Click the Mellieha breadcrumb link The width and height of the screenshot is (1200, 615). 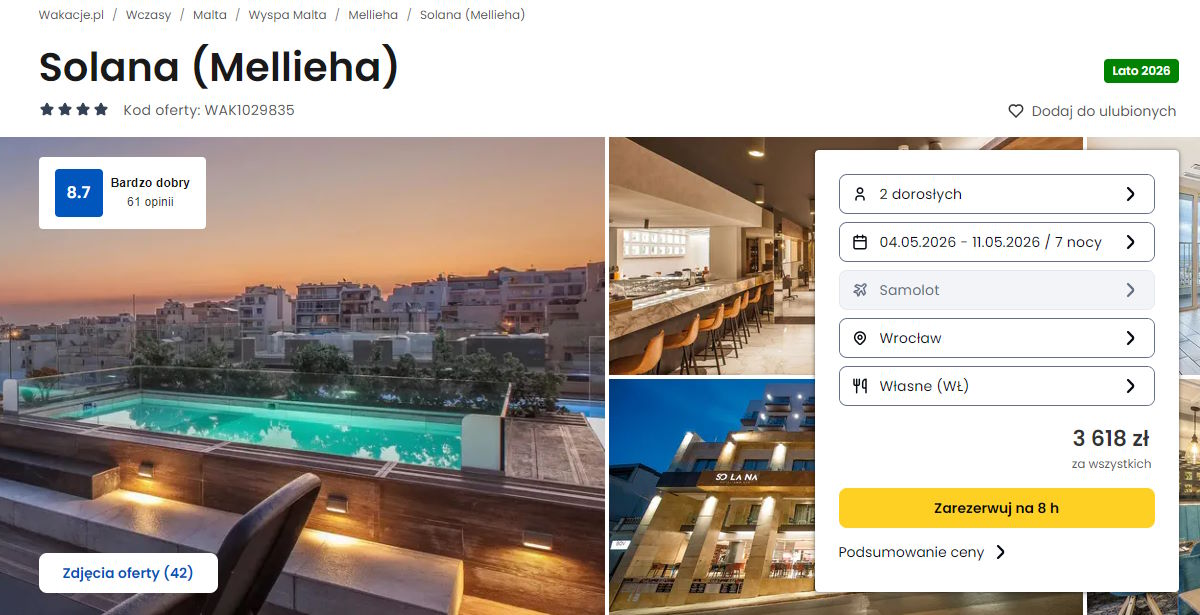tap(373, 15)
